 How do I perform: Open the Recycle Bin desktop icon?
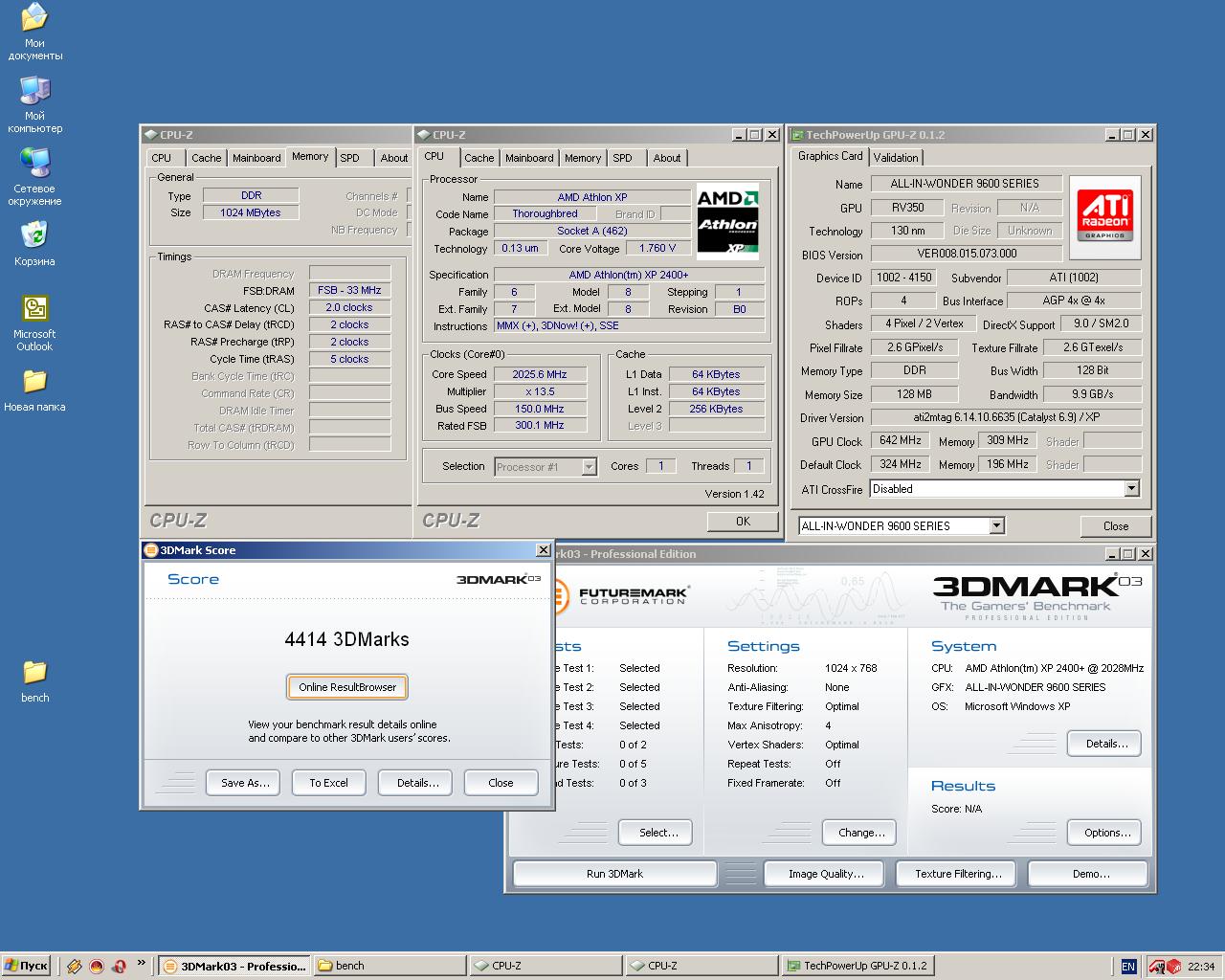click(34, 243)
